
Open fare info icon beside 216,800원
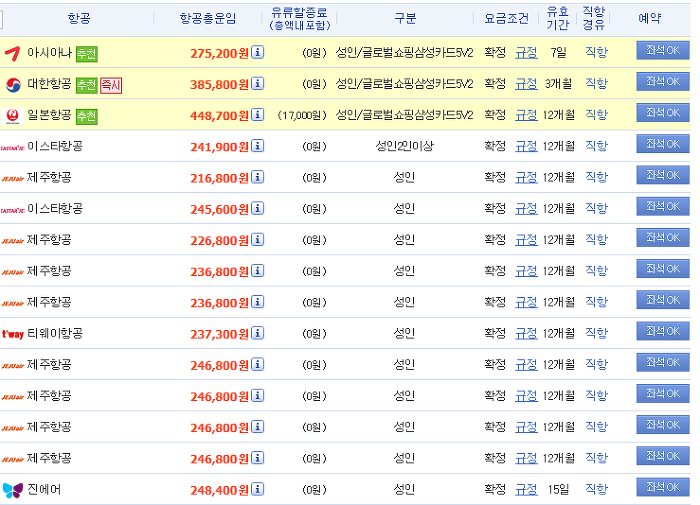258,177
